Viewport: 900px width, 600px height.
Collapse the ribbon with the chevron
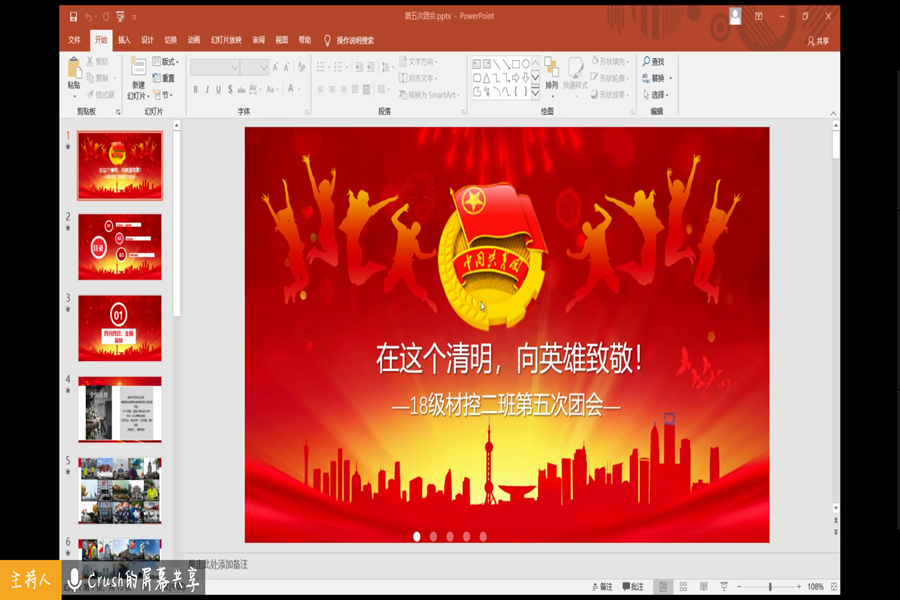point(833,113)
